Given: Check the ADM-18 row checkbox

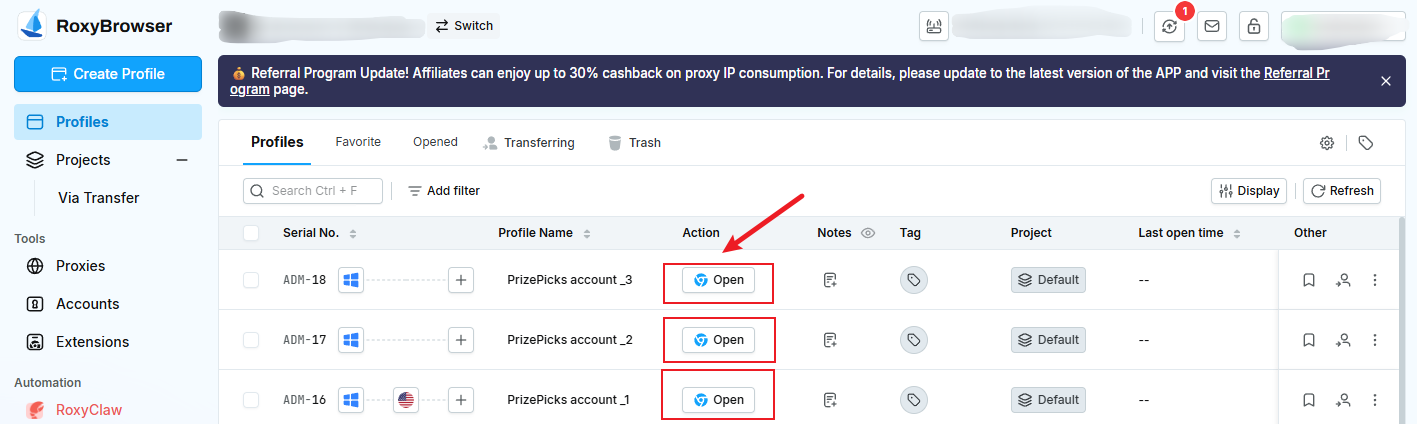Looking at the screenshot, I should pyautogui.click(x=251, y=280).
